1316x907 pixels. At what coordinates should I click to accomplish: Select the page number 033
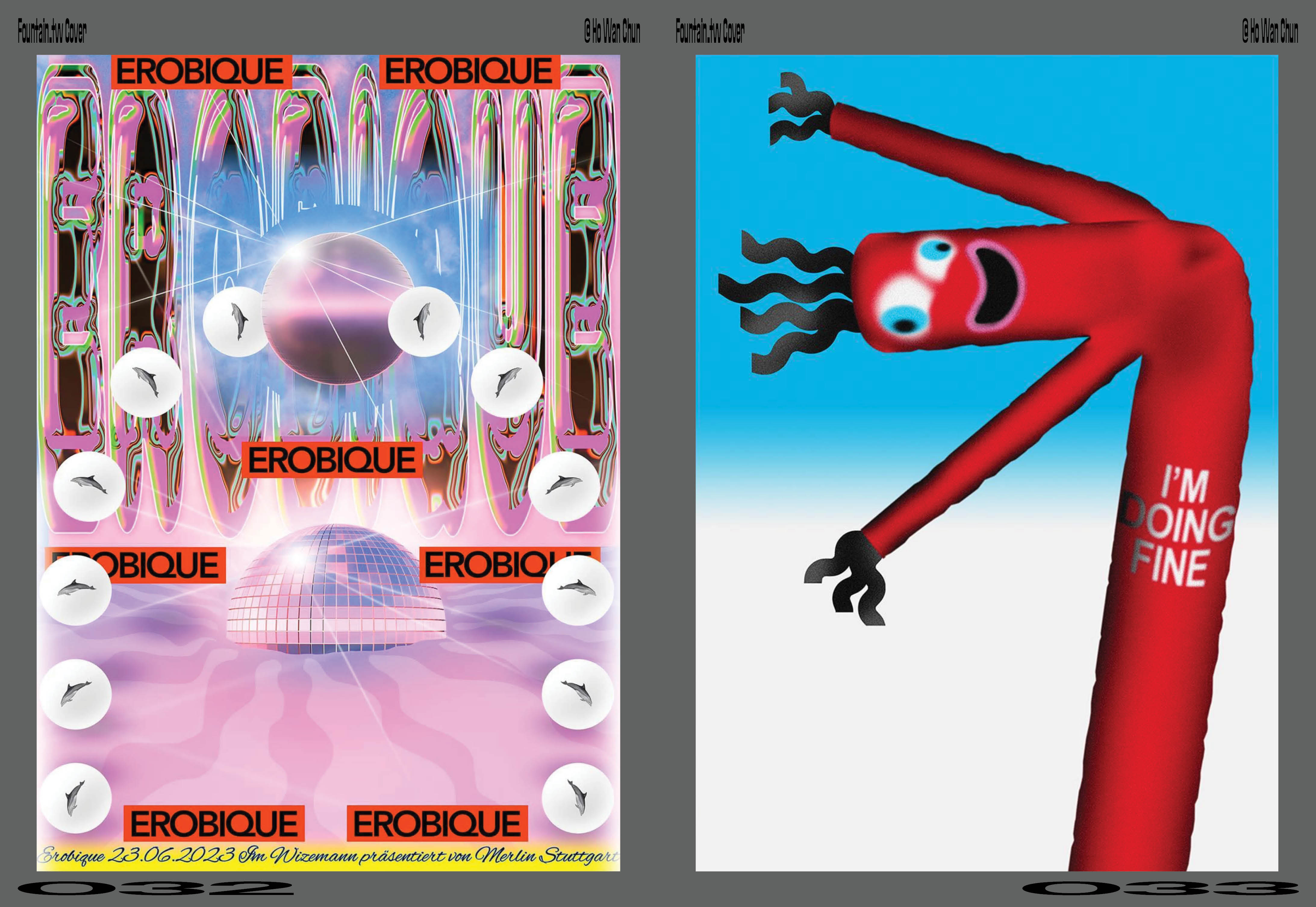pos(1160,888)
